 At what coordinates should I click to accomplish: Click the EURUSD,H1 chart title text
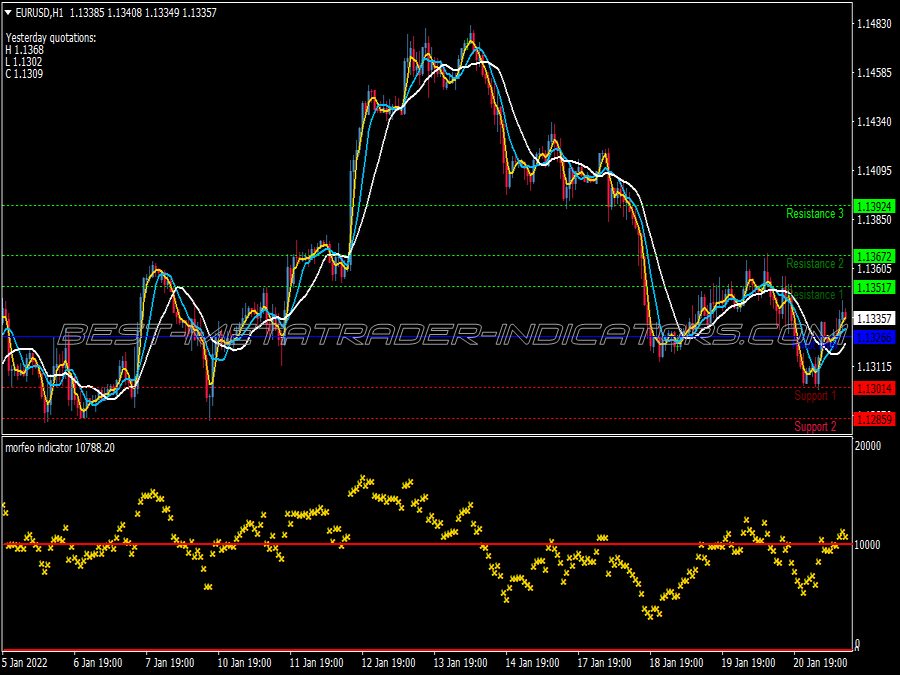[39, 13]
